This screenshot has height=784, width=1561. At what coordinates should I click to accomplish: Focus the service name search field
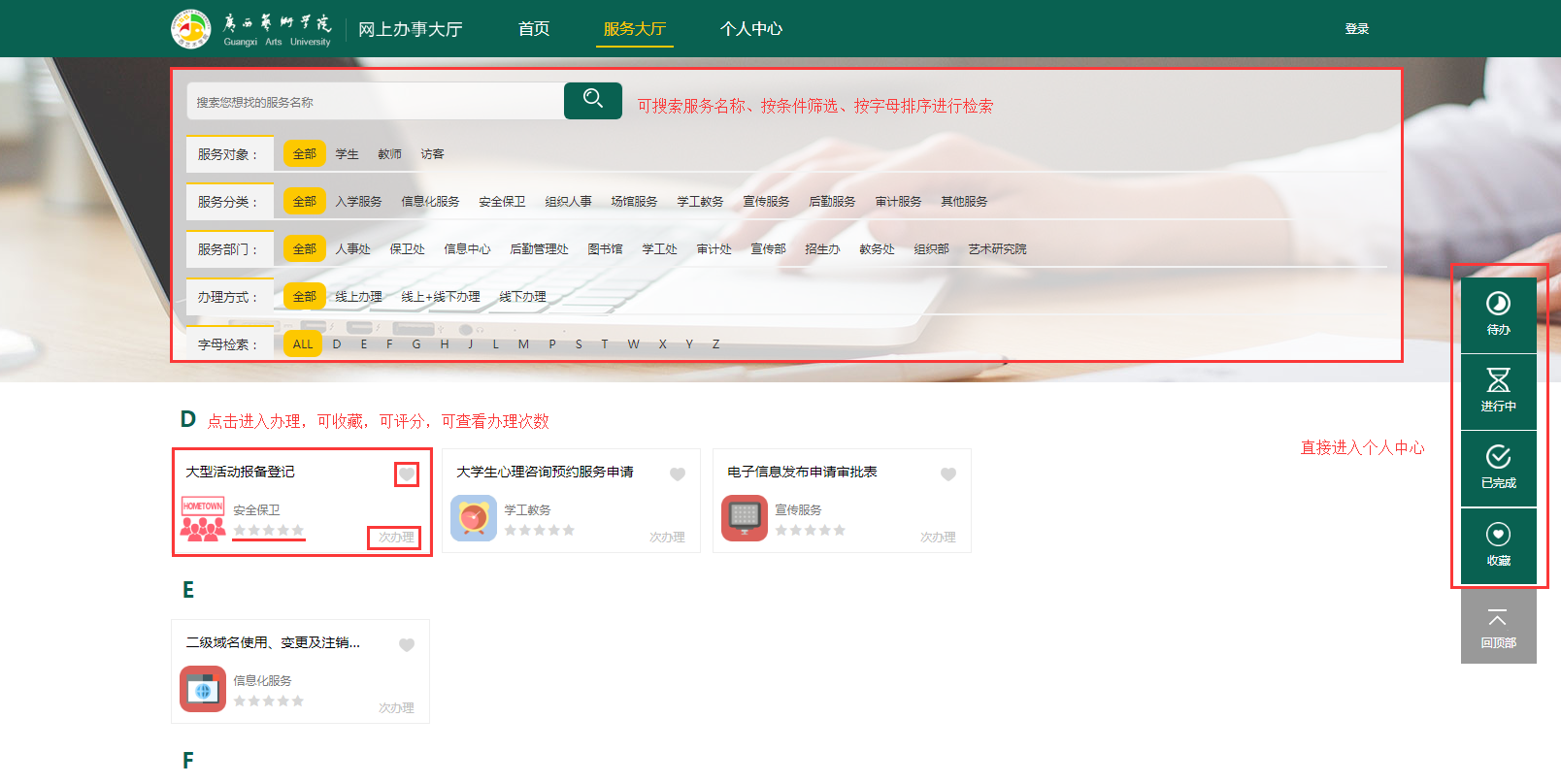coord(376,101)
